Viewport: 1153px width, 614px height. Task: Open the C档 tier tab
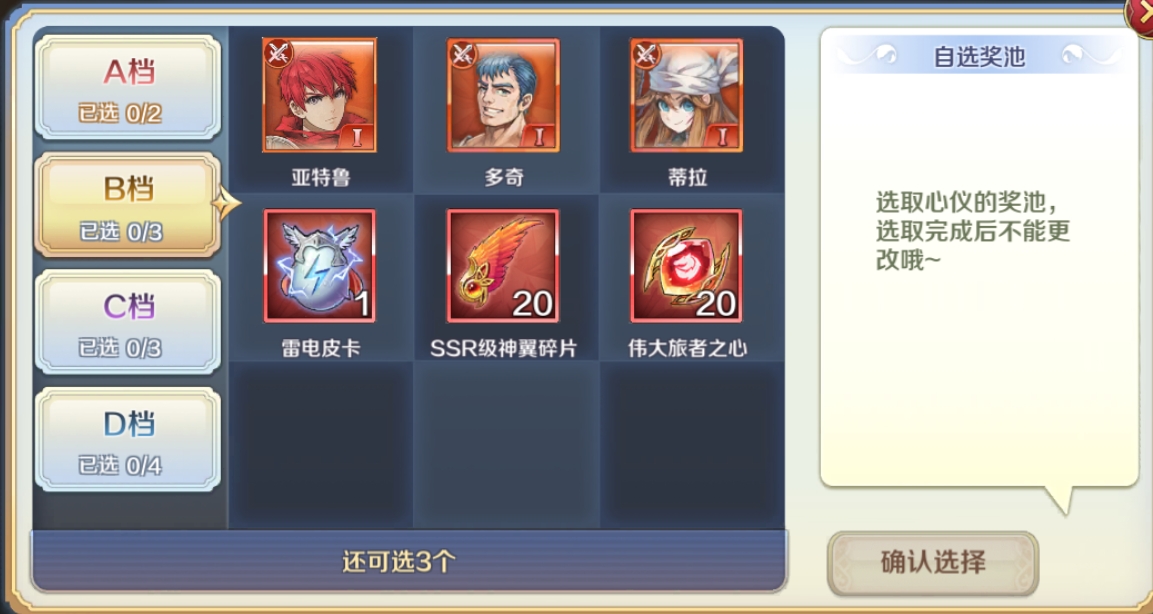[x=128, y=323]
